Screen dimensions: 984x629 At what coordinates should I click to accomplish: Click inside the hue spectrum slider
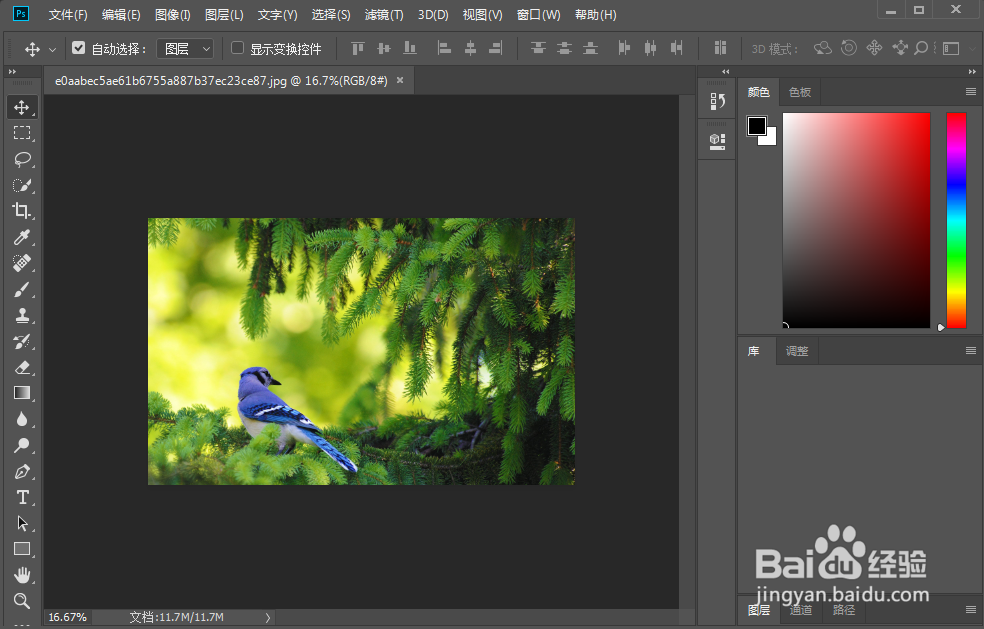tap(956, 220)
